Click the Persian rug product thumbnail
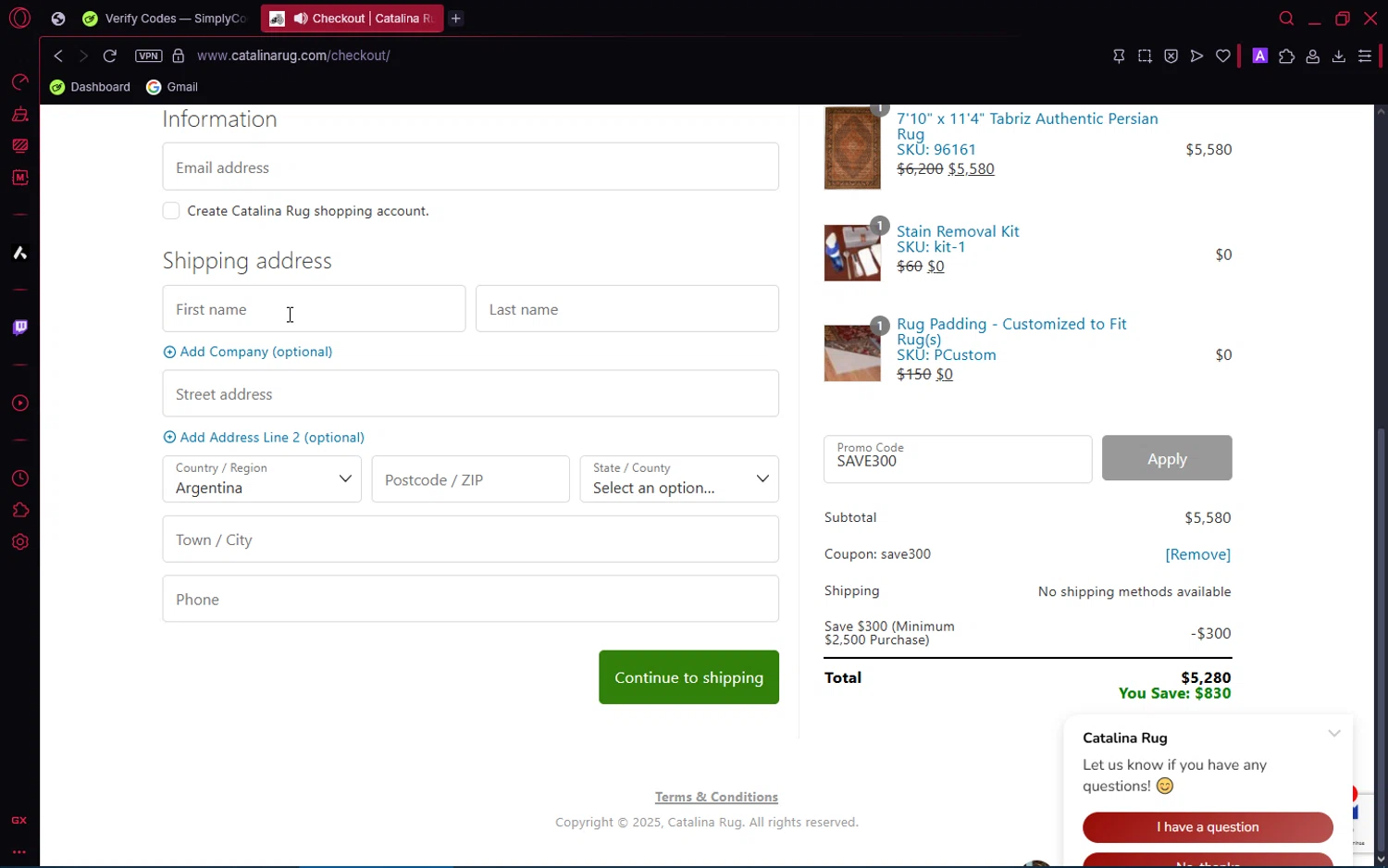Image resolution: width=1388 pixels, height=868 pixels. pyautogui.click(x=852, y=148)
